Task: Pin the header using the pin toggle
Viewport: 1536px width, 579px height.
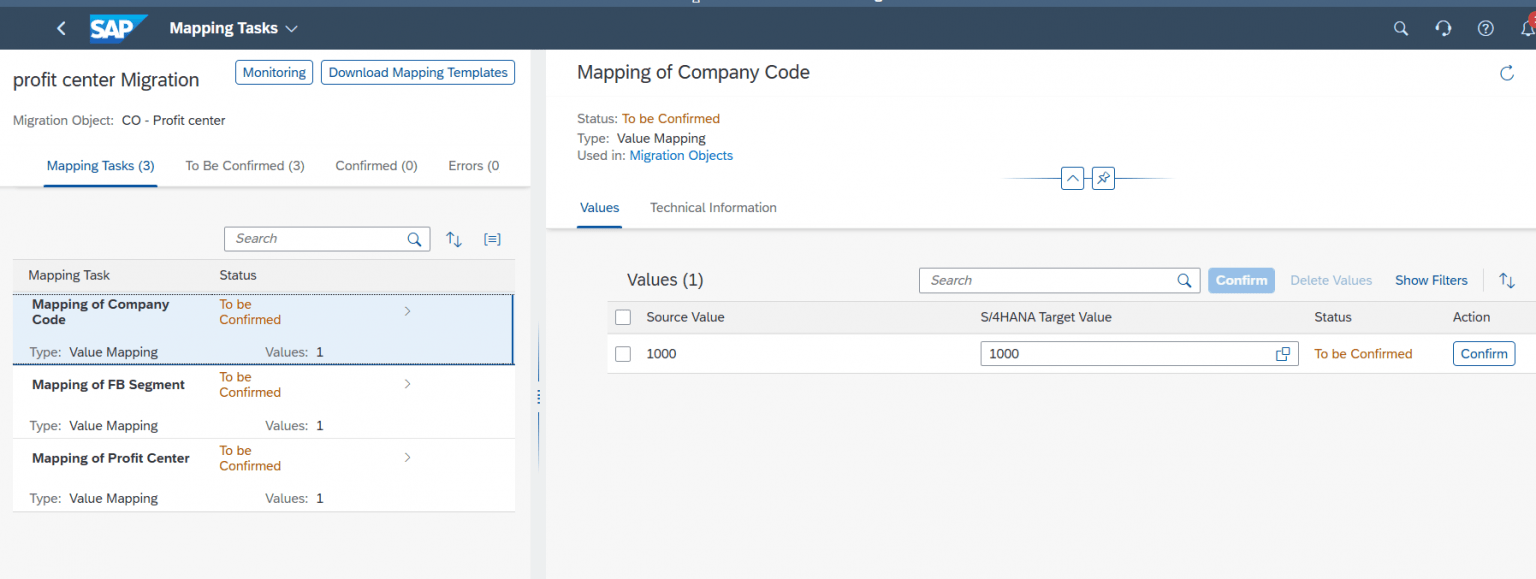Action: point(1103,177)
